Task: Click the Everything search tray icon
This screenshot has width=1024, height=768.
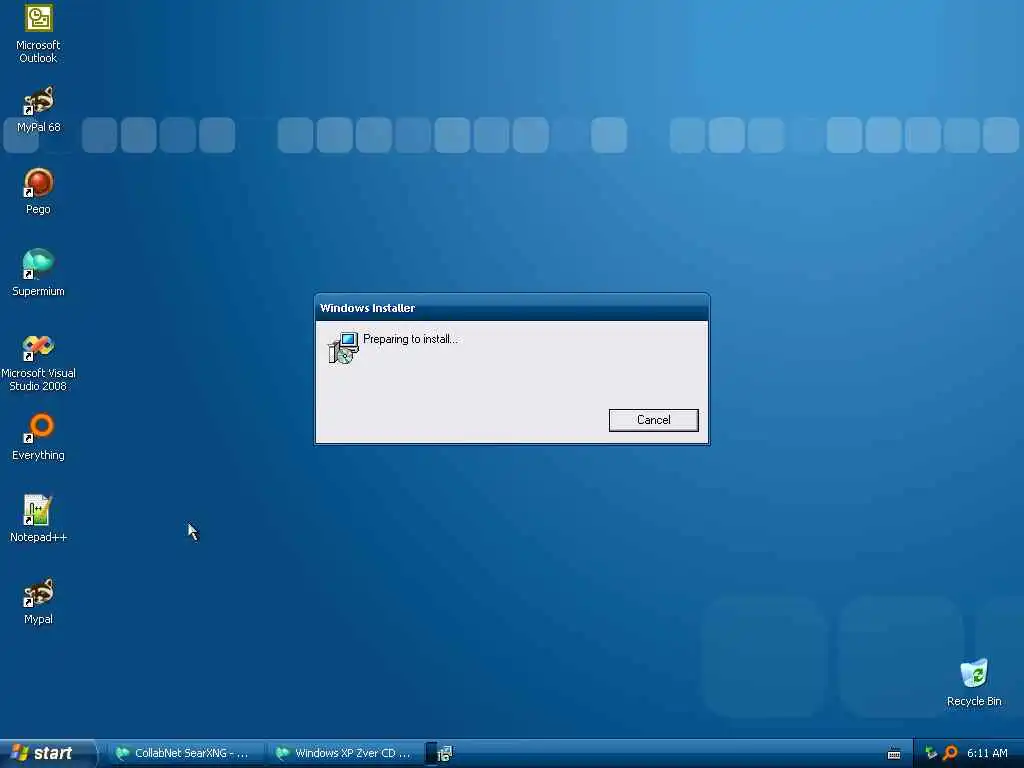Action: pos(950,754)
